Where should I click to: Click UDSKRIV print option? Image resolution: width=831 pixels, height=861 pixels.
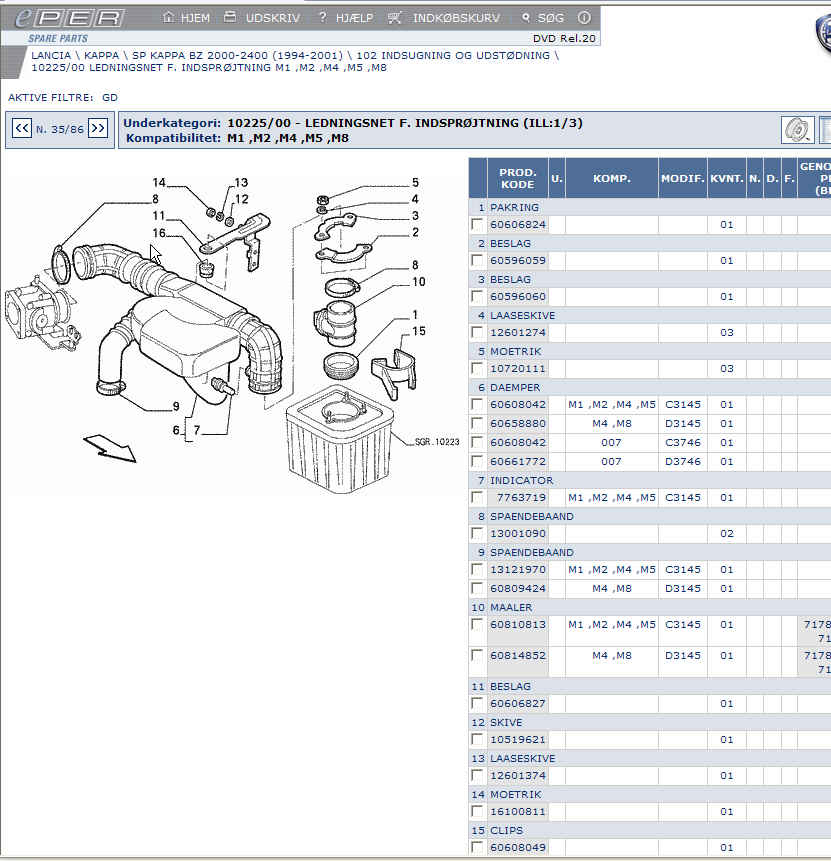(272, 18)
